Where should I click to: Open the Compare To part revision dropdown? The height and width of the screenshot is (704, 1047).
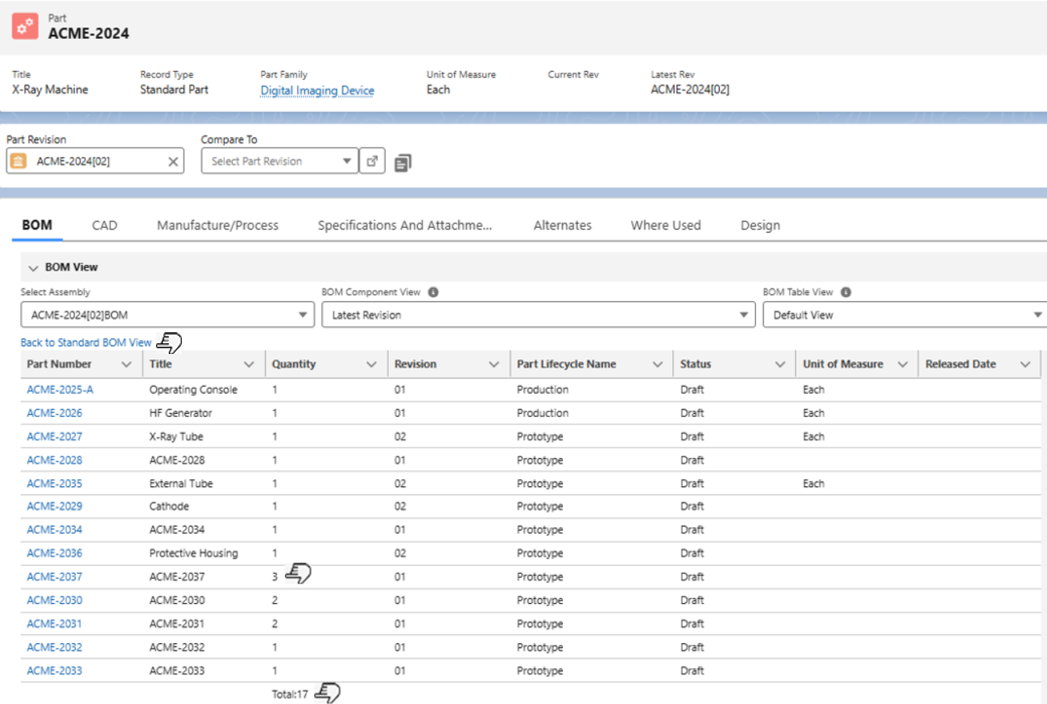[x=278, y=161]
